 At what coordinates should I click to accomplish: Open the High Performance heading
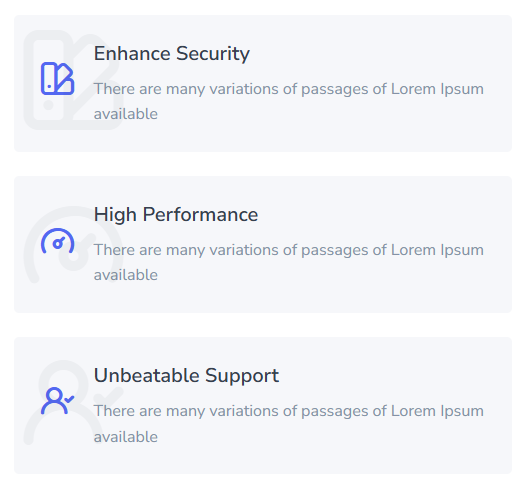[x=176, y=215]
